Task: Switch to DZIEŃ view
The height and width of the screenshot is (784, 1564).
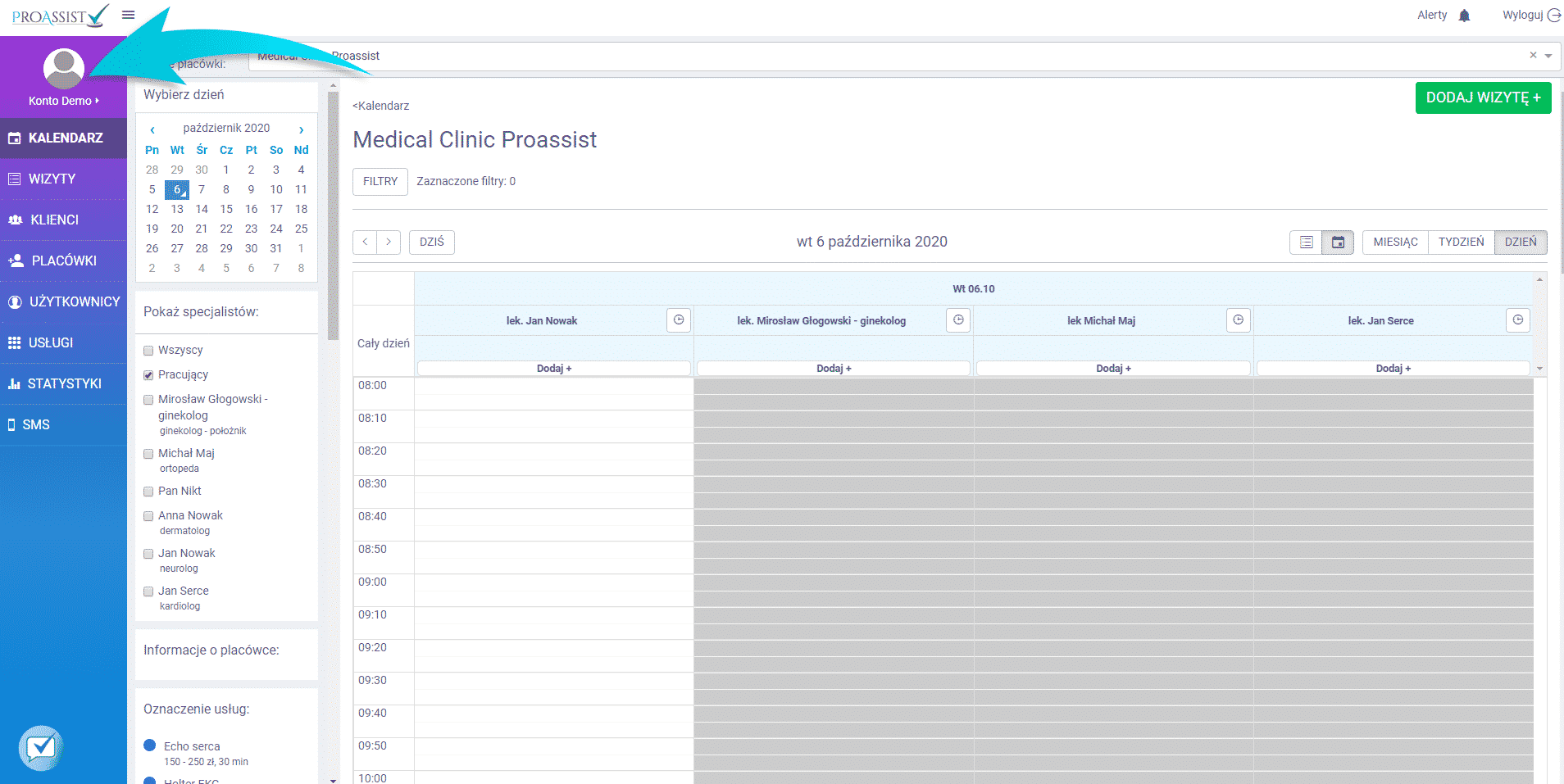Action: (1521, 242)
